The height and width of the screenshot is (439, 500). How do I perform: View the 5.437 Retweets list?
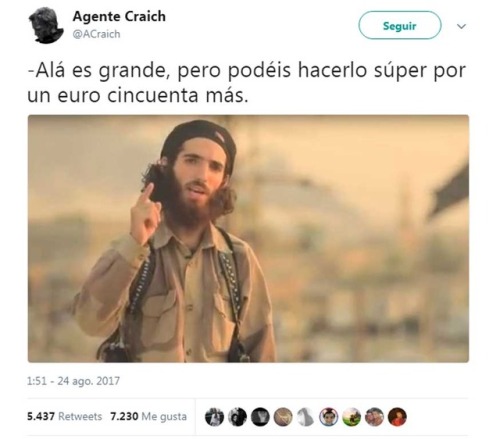[x=64, y=416]
